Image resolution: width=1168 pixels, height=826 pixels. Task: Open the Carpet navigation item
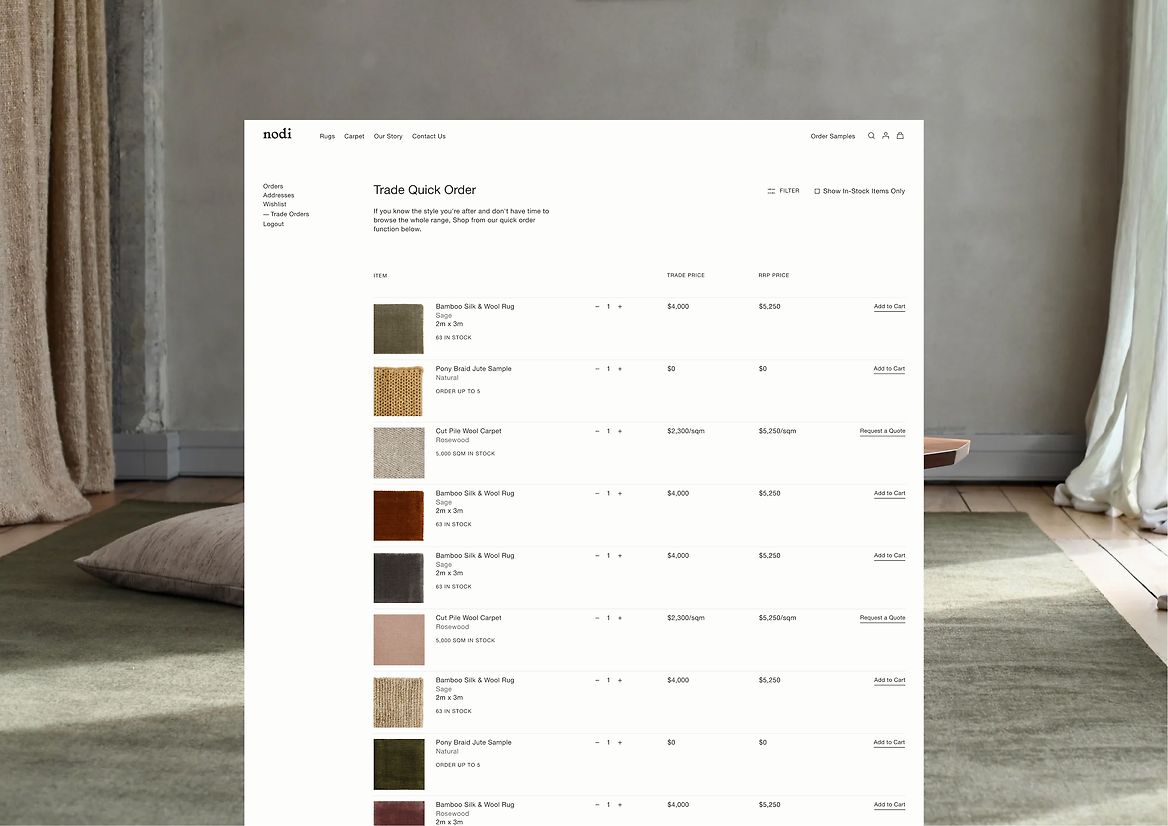pyautogui.click(x=354, y=136)
